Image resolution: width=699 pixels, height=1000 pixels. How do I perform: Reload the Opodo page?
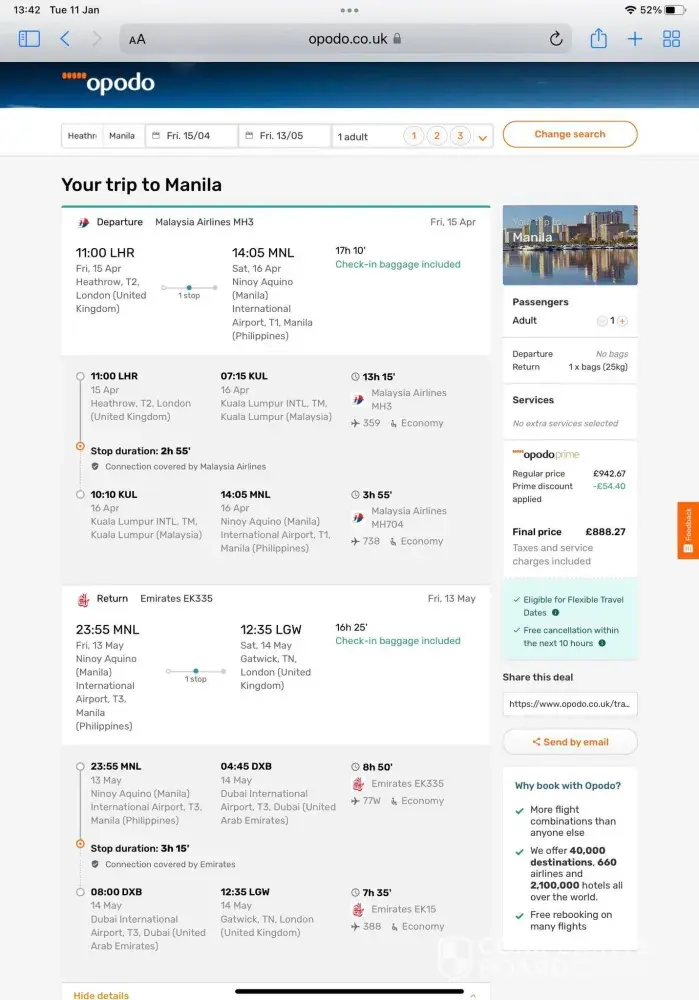[556, 39]
